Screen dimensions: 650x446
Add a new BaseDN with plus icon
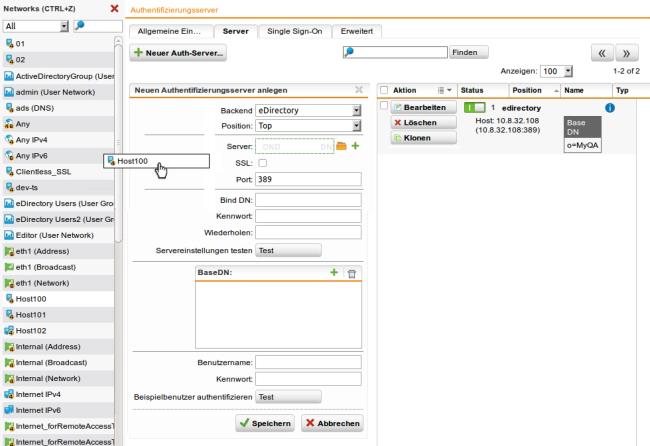[335, 272]
